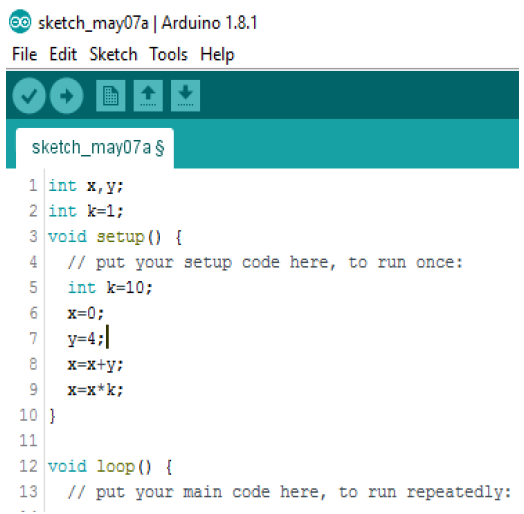The width and height of the screenshot is (524, 514).
Task: Click the window title 'sketch_may07a | Arduino 1.8.1'
Action: 148,23
